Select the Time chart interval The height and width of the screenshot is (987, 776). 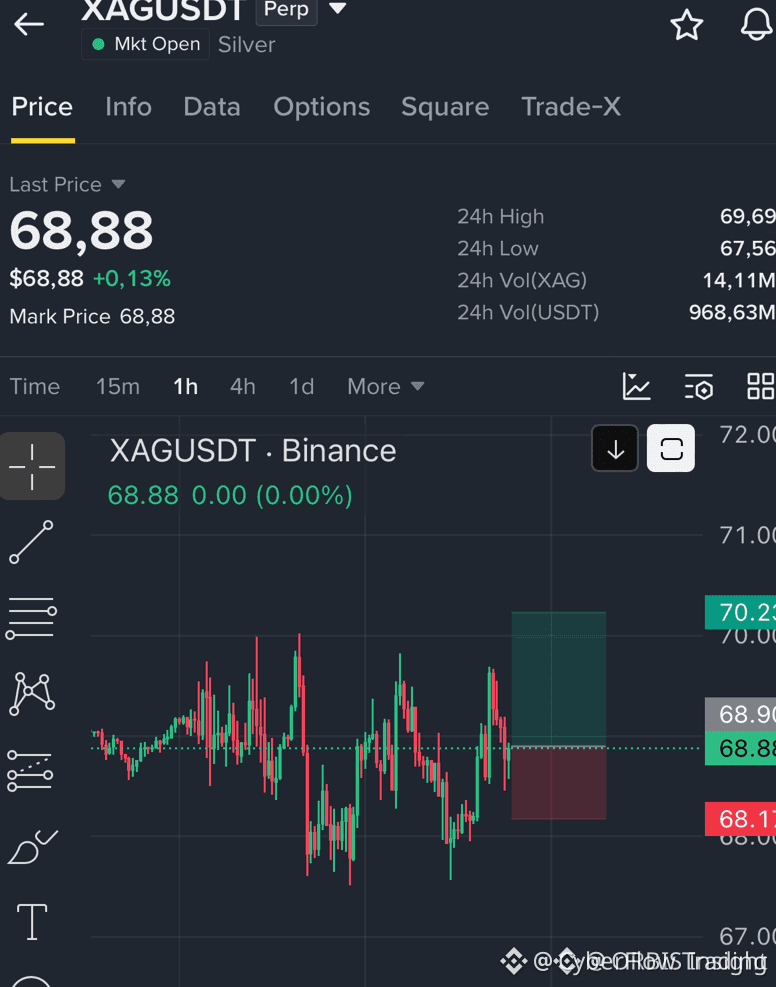(35, 386)
